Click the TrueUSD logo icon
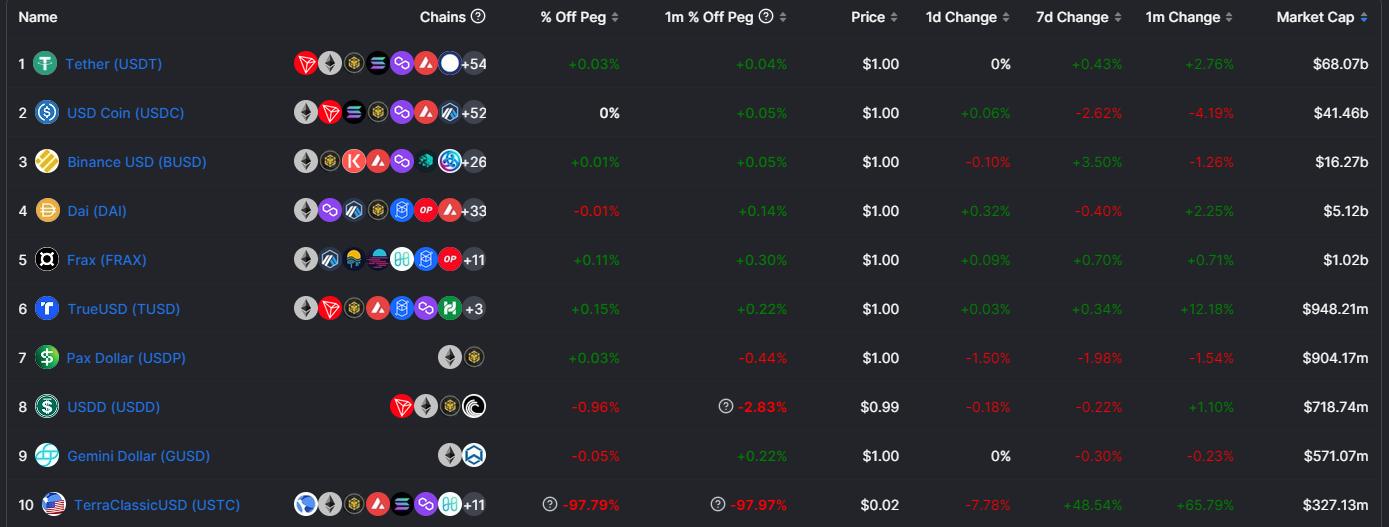 pyautogui.click(x=47, y=309)
